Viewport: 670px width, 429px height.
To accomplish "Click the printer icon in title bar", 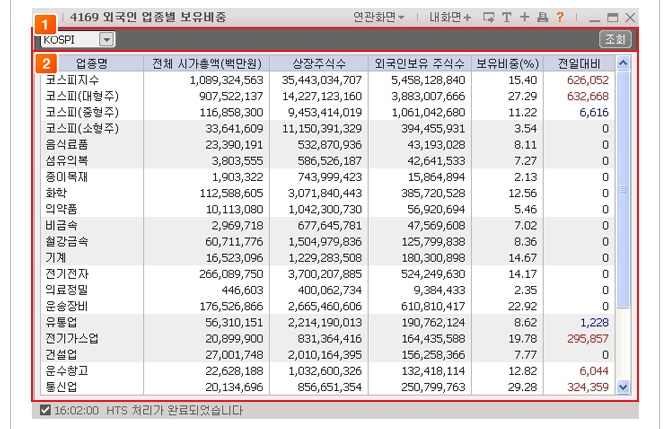I will tap(542, 17).
